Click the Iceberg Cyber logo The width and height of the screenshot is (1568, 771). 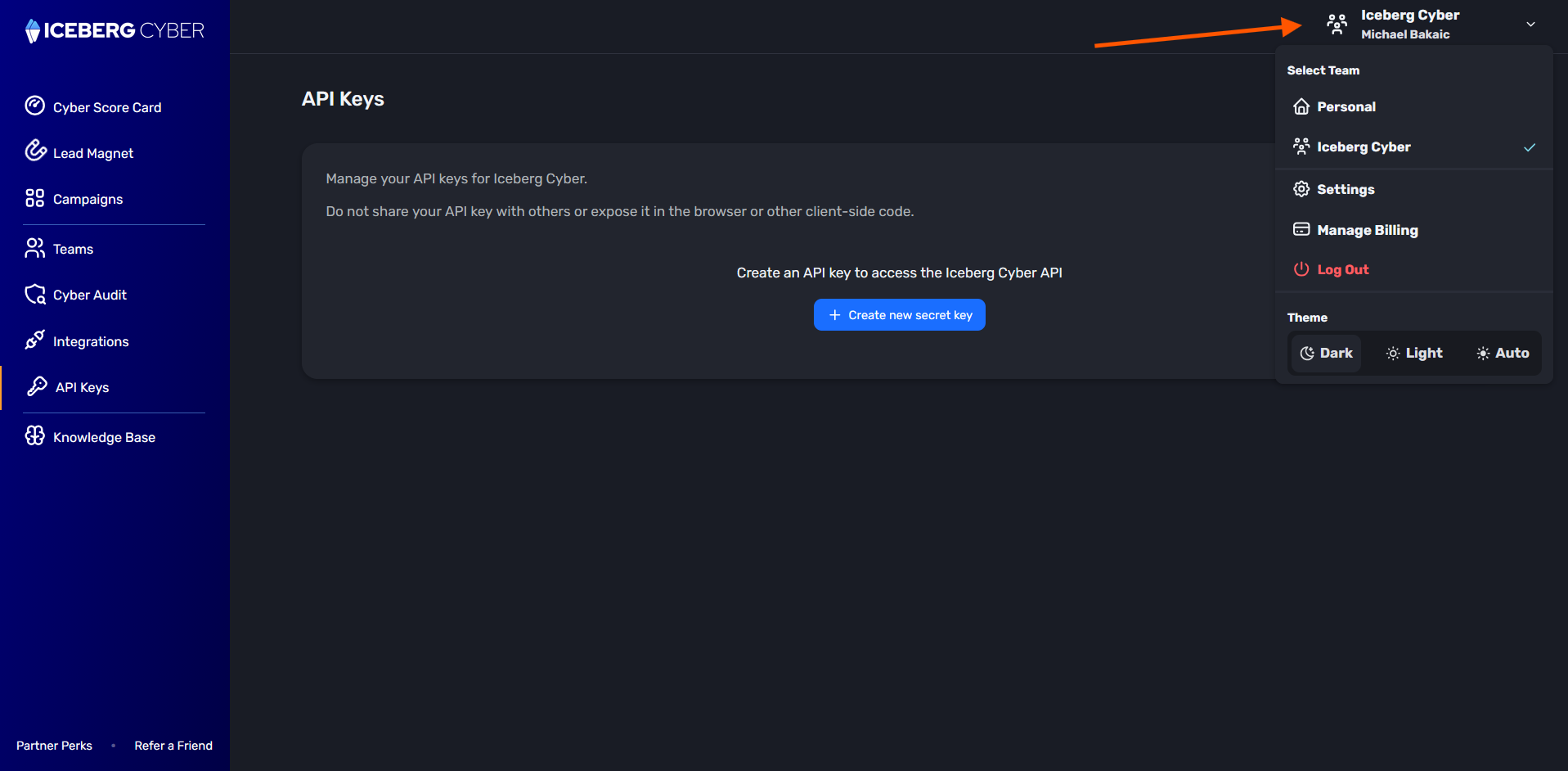pyautogui.click(x=115, y=30)
